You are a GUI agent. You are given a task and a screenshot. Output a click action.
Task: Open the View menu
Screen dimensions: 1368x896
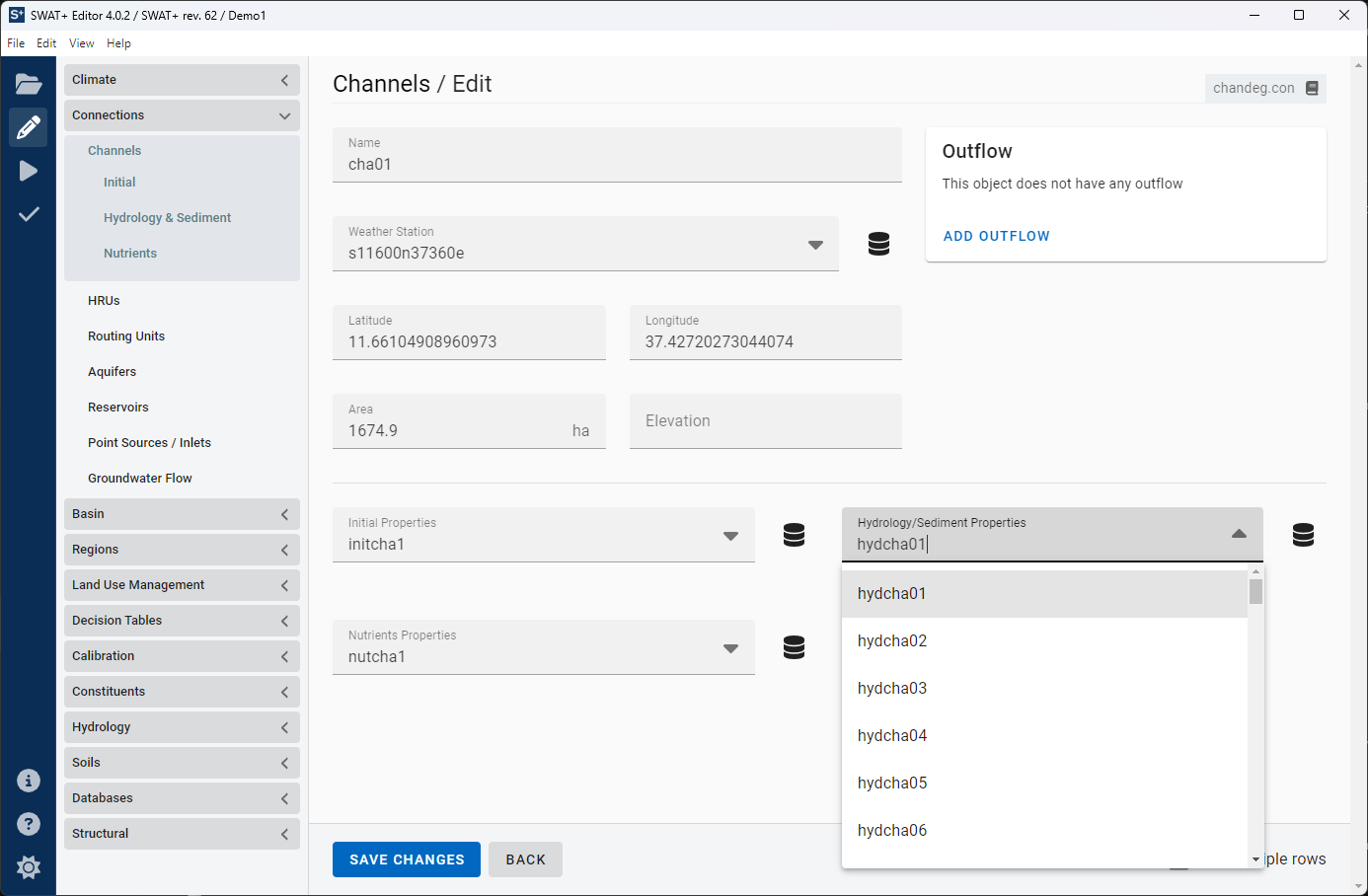(82, 43)
